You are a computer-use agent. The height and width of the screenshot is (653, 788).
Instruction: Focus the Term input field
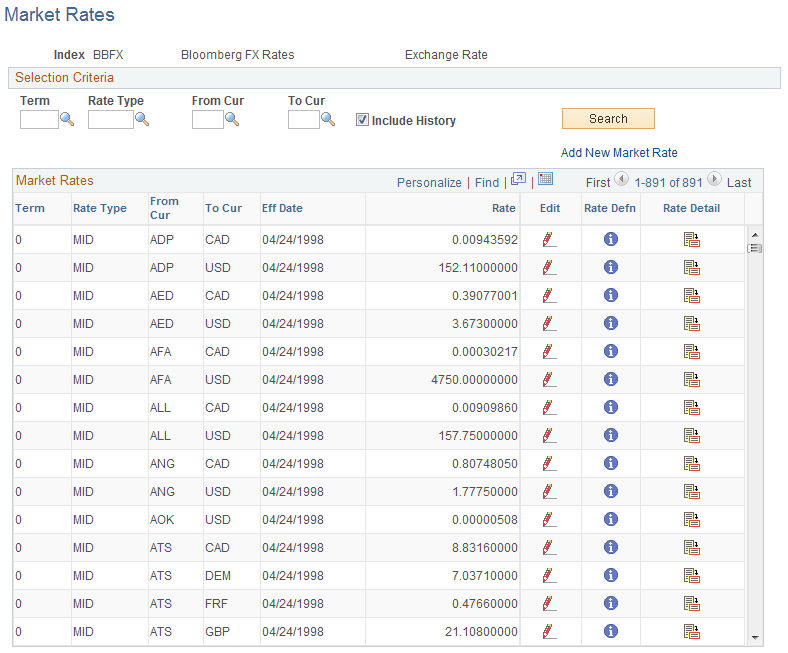[x=39, y=120]
